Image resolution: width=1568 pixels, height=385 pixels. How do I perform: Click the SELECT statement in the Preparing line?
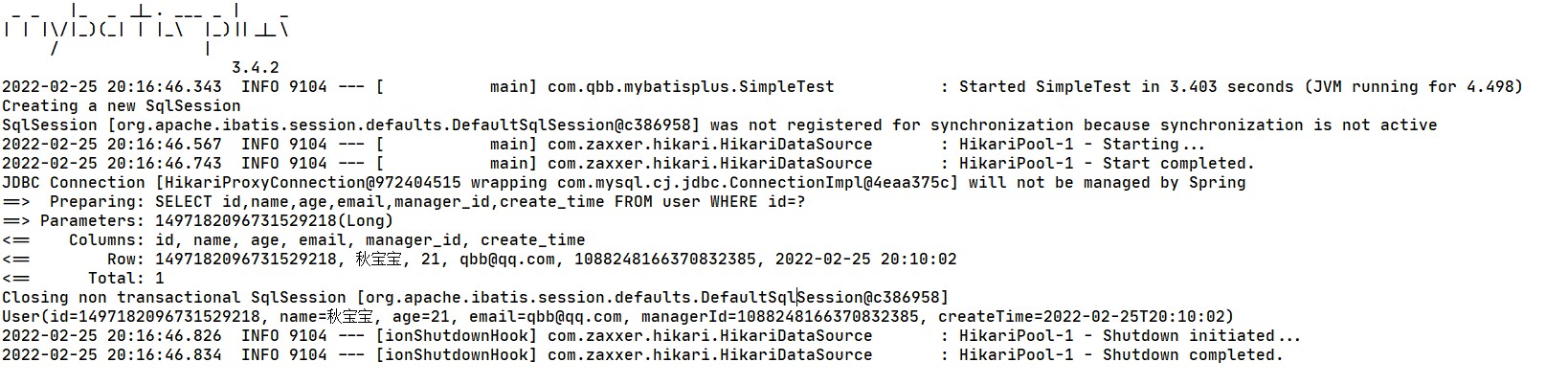[x=480, y=202]
